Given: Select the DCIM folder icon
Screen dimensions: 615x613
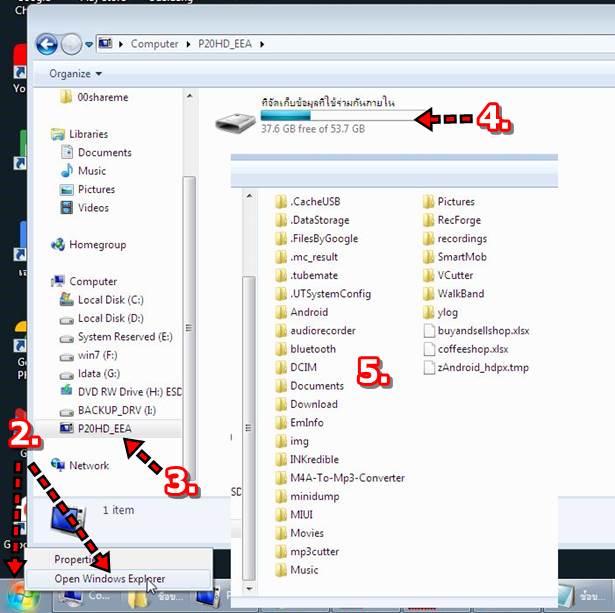Looking at the screenshot, I should pyautogui.click(x=280, y=368).
